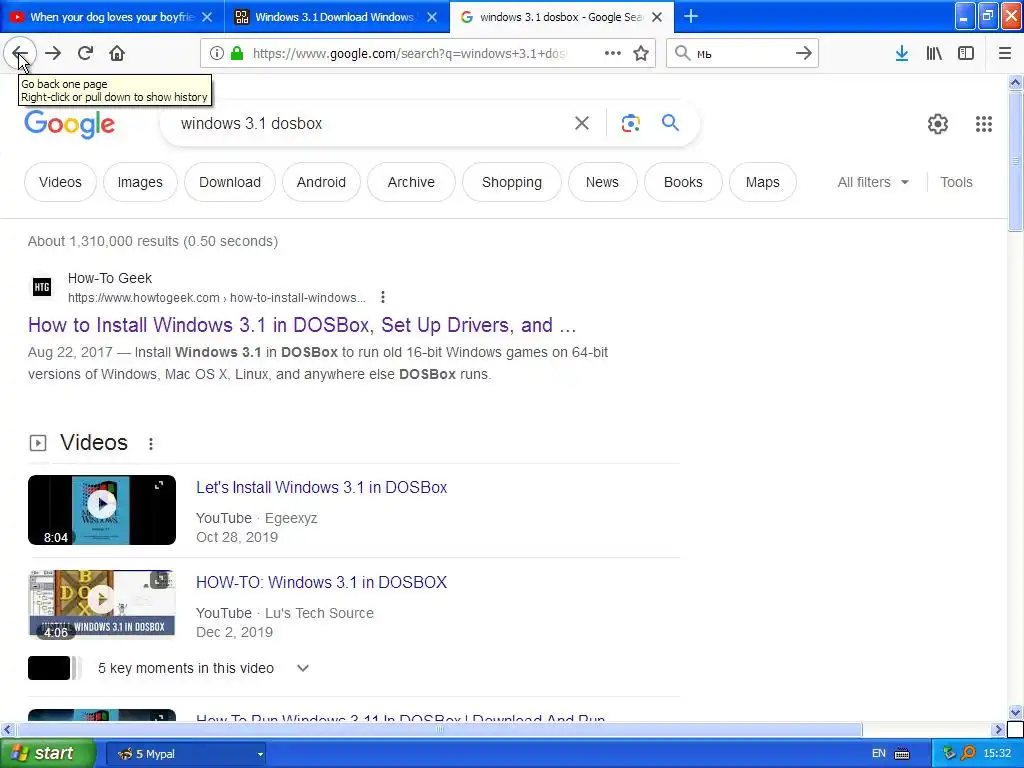The image size is (1024, 768).
Task: Open page actions three-dot menu in address bar
Action: (x=613, y=54)
